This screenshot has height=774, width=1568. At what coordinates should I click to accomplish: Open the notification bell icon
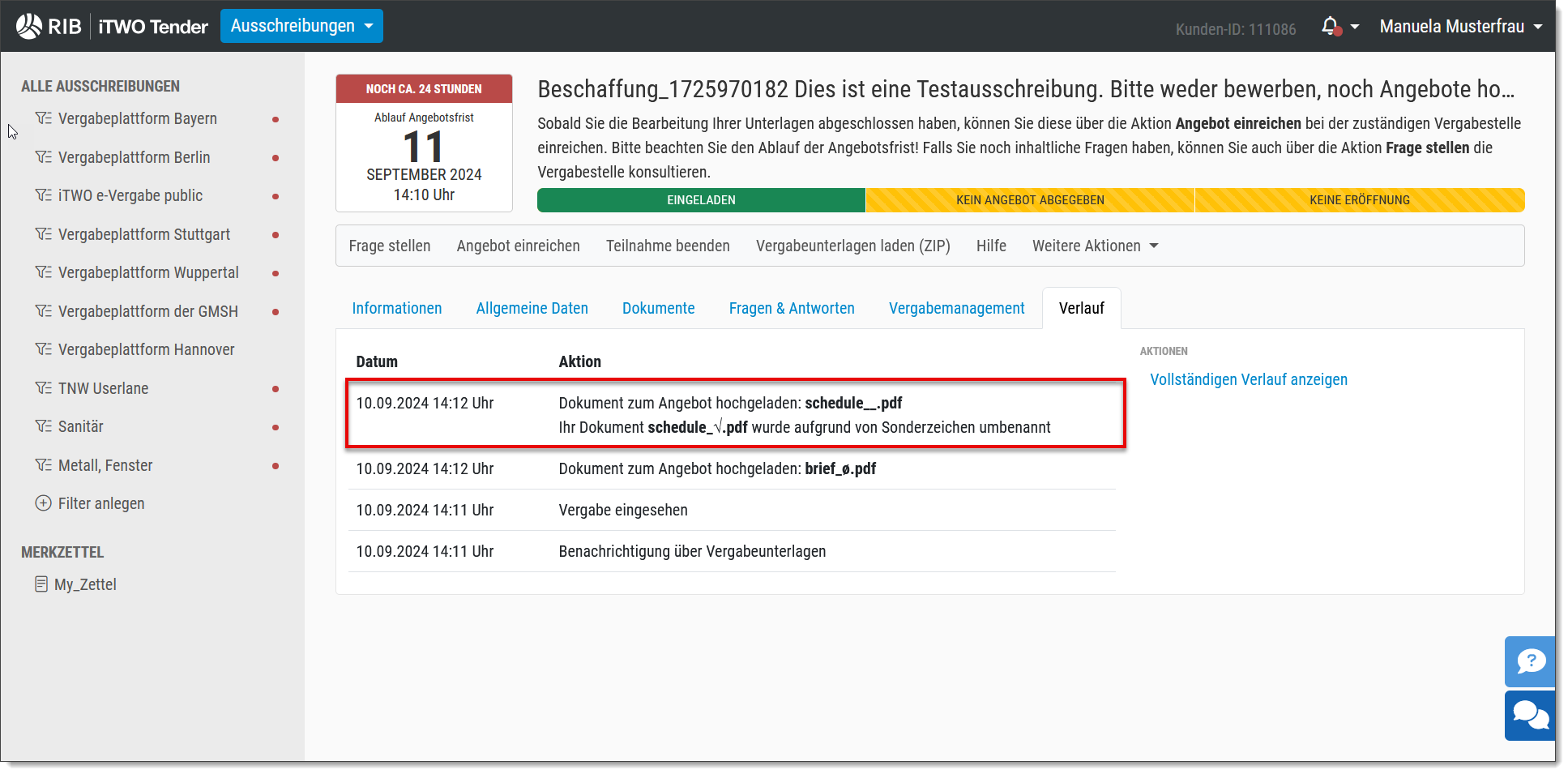tap(1331, 27)
